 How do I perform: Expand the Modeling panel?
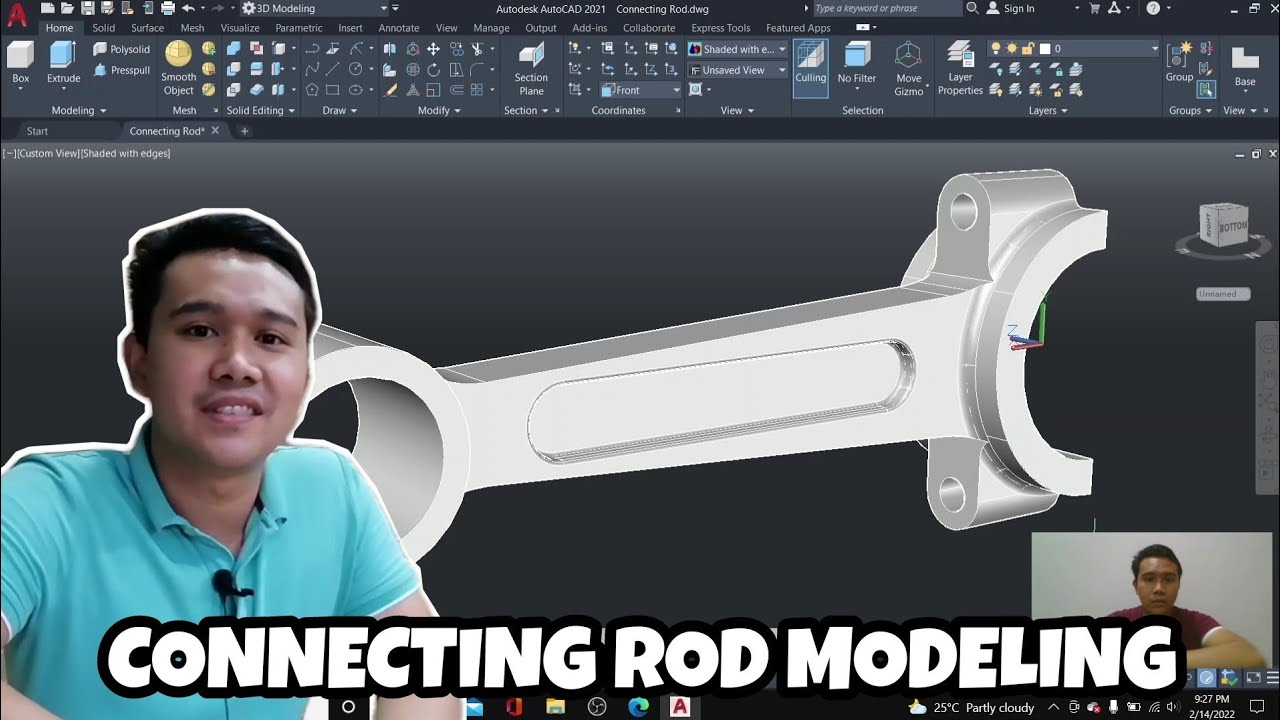pos(79,110)
